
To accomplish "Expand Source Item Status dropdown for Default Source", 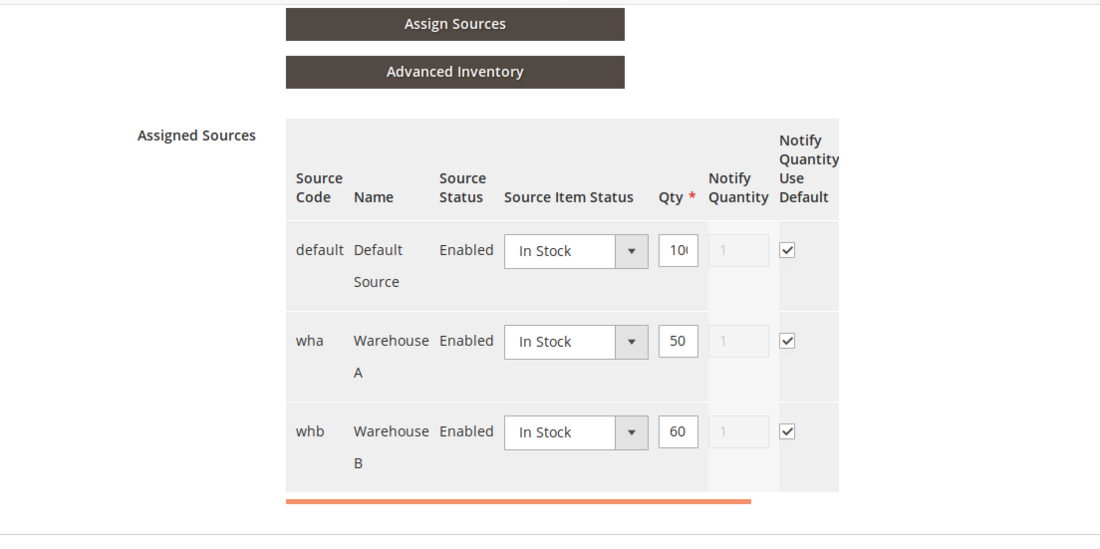I will click(x=575, y=251).
